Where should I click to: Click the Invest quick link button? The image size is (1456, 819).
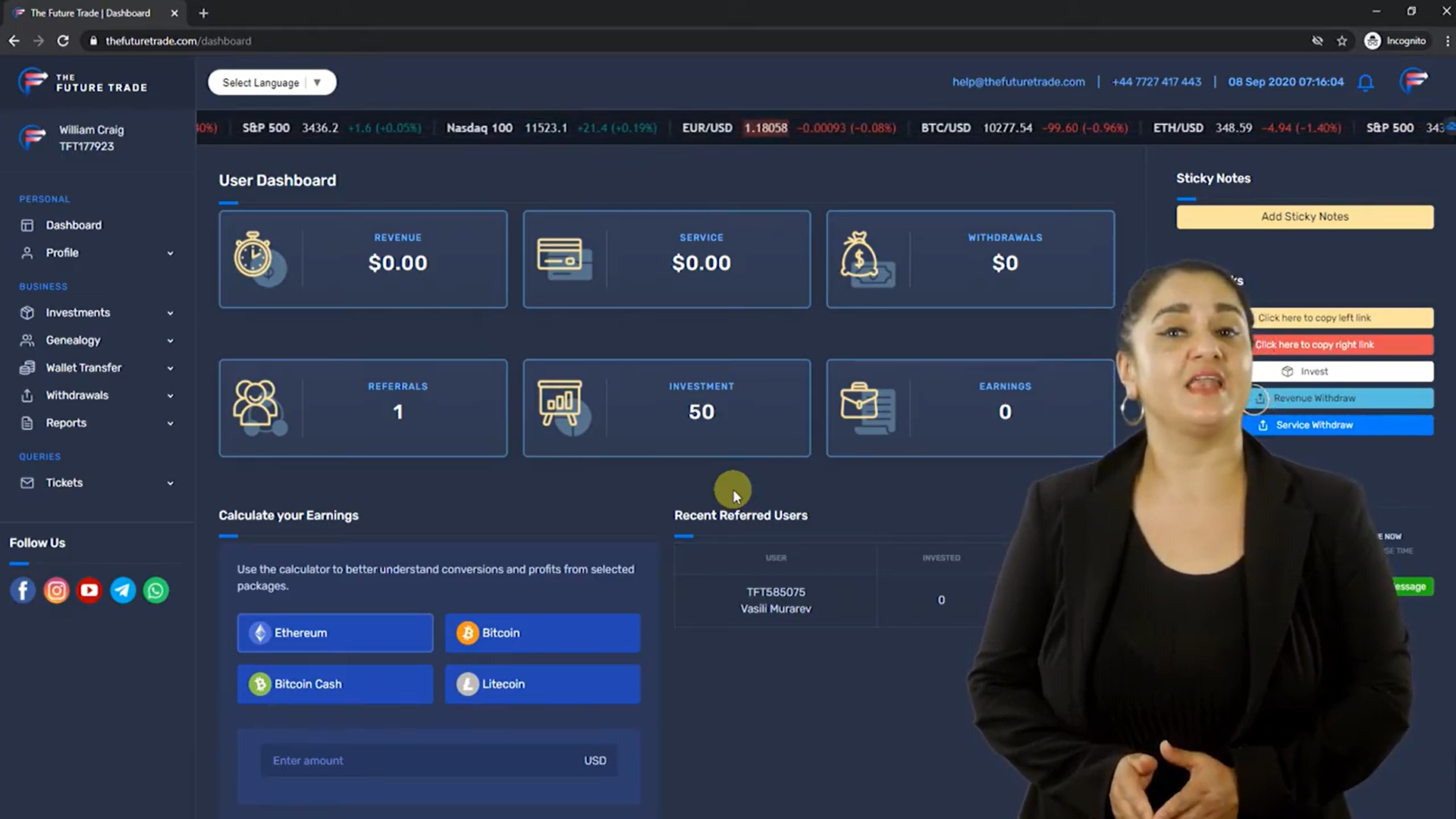(1341, 372)
